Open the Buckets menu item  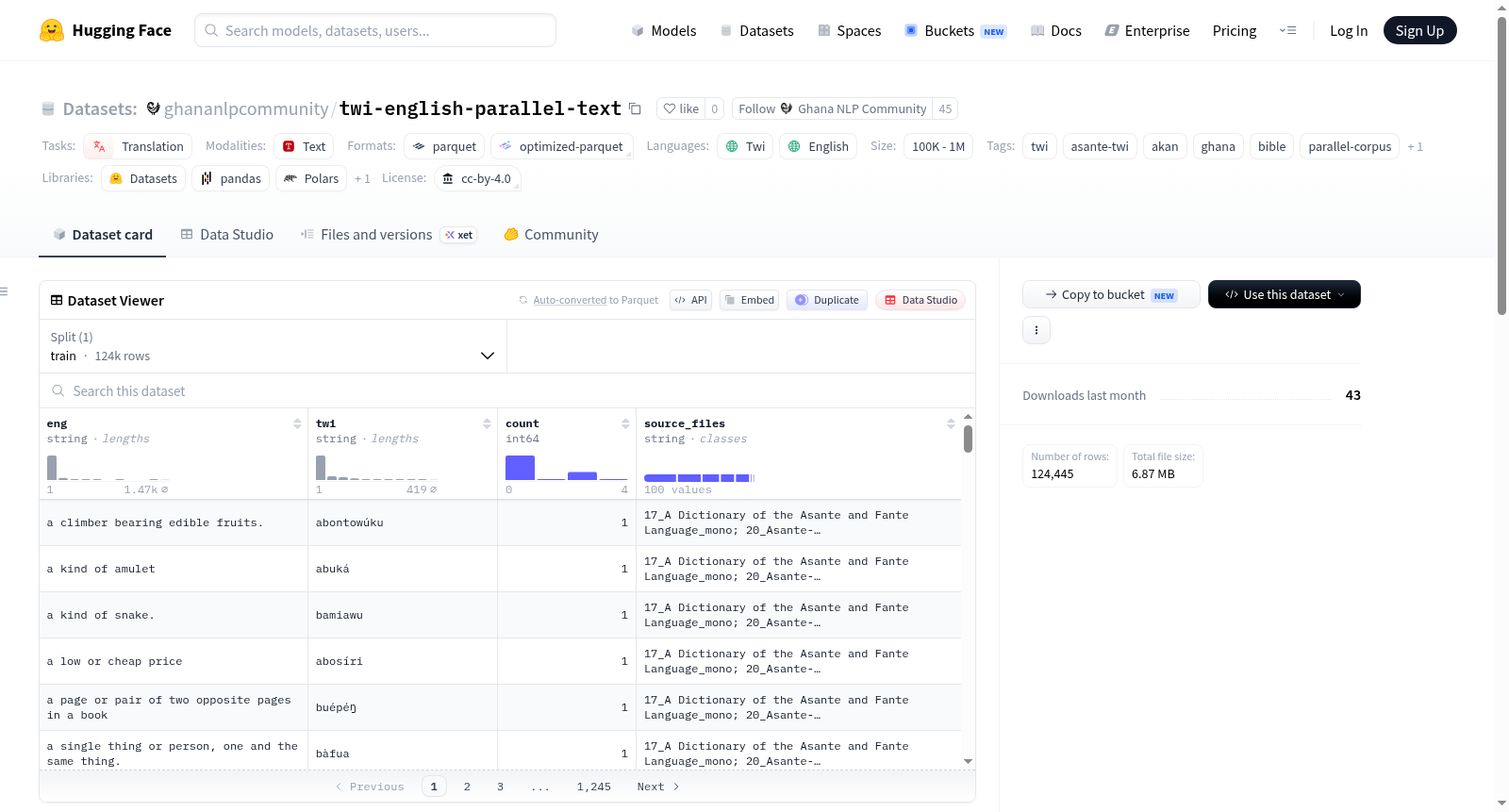955,30
